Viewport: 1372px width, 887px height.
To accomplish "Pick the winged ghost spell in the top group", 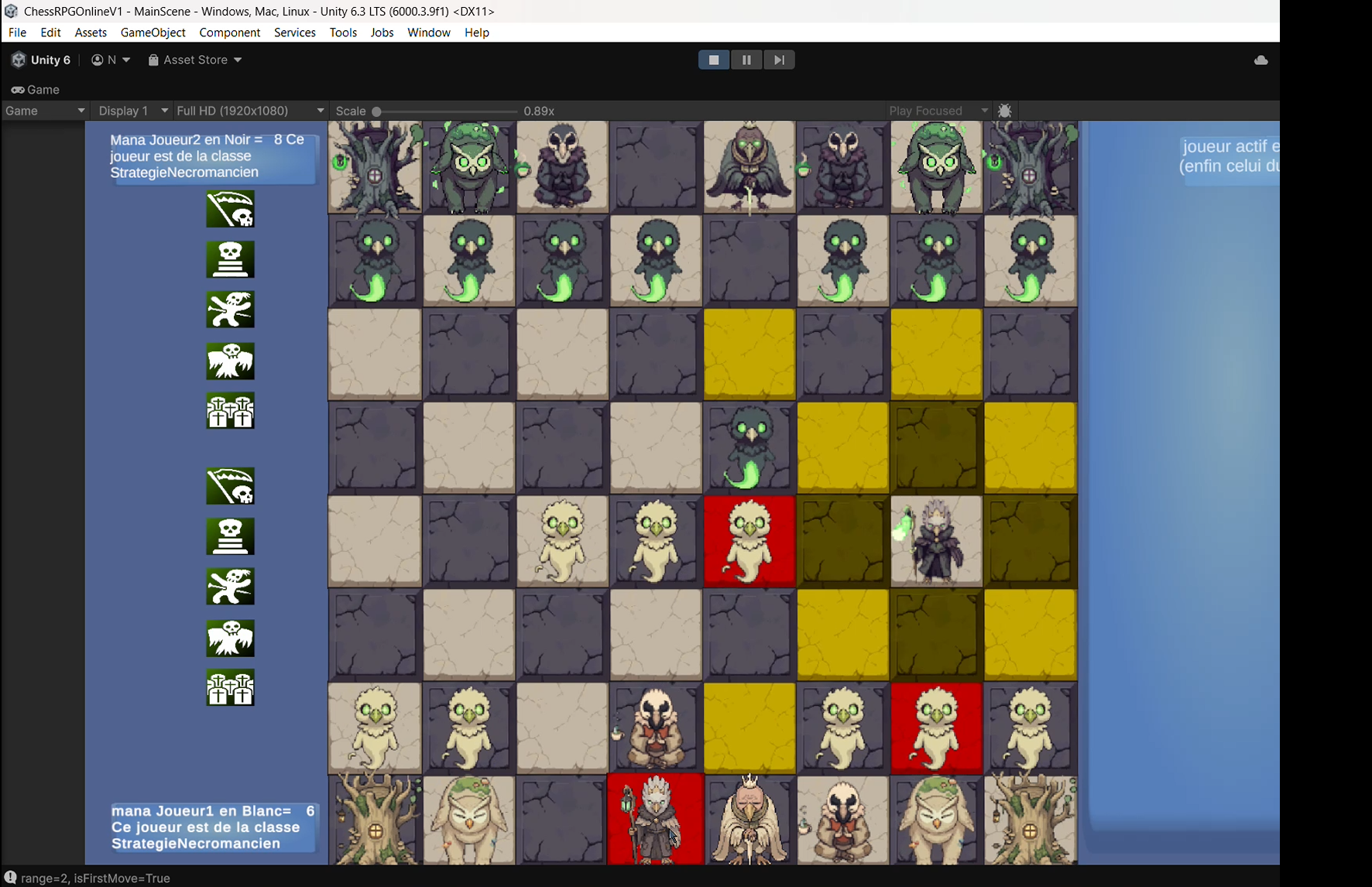I will [230, 361].
